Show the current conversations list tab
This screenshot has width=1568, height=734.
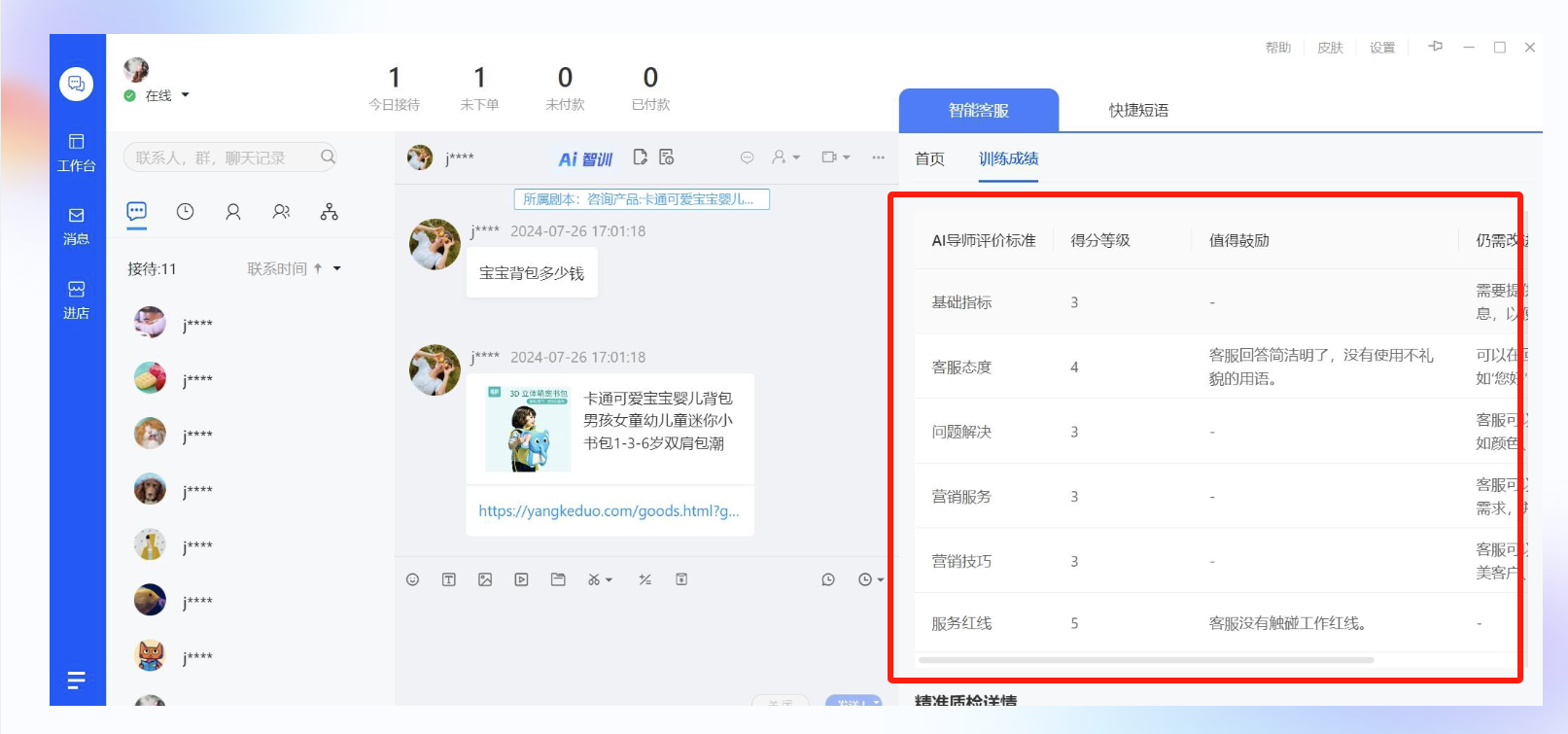click(x=137, y=211)
